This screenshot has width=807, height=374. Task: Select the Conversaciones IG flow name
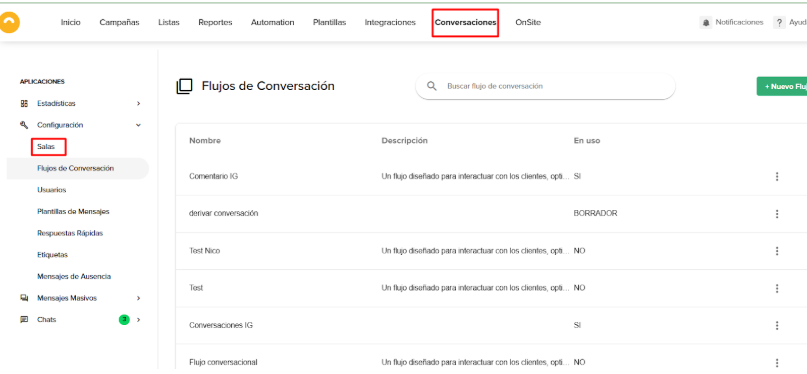(221, 325)
